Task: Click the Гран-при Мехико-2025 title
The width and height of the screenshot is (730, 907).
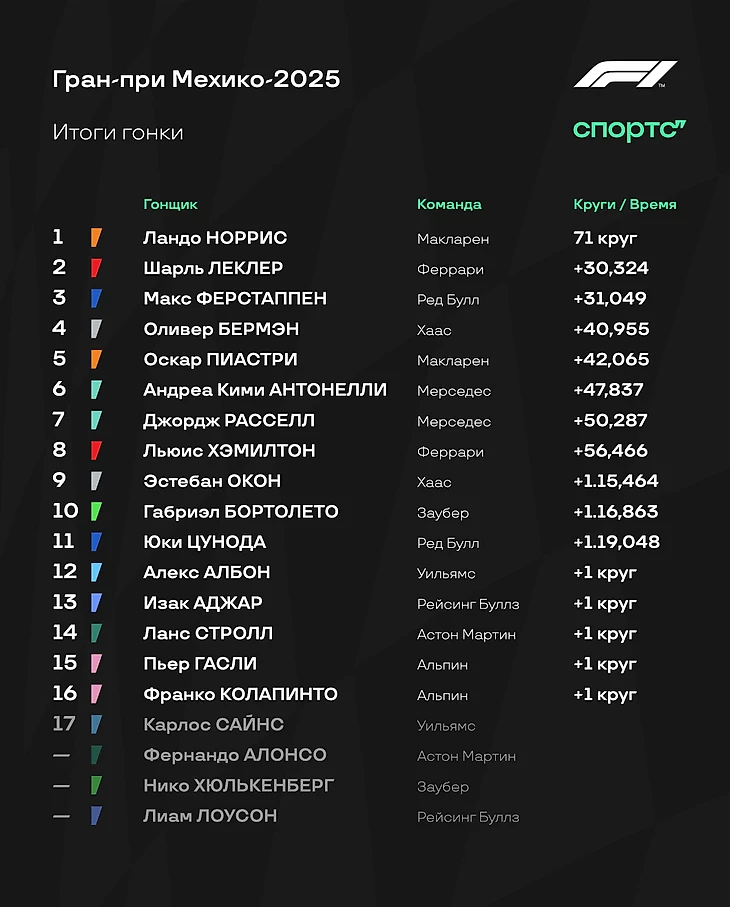Action: point(196,79)
